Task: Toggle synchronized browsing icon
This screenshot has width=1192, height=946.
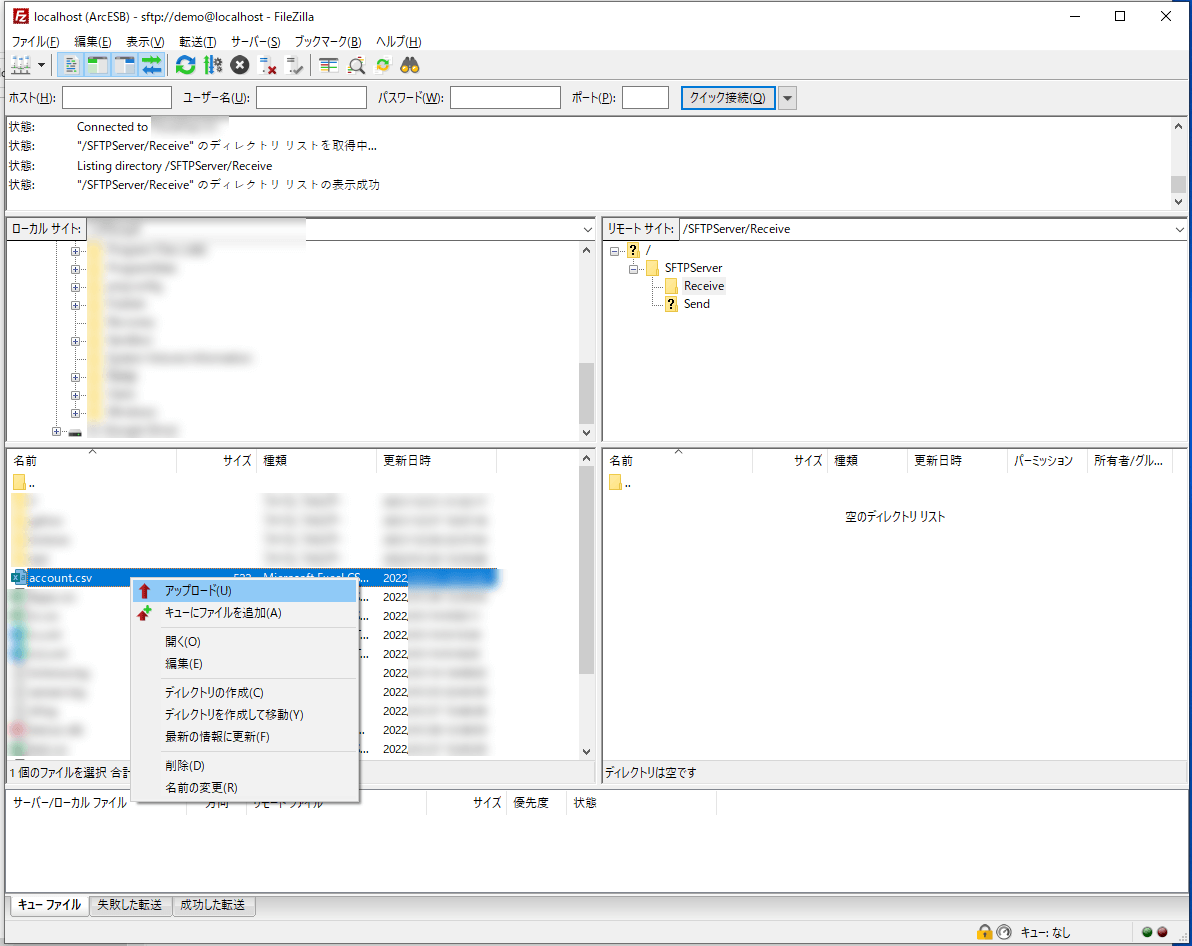Action: (x=383, y=65)
